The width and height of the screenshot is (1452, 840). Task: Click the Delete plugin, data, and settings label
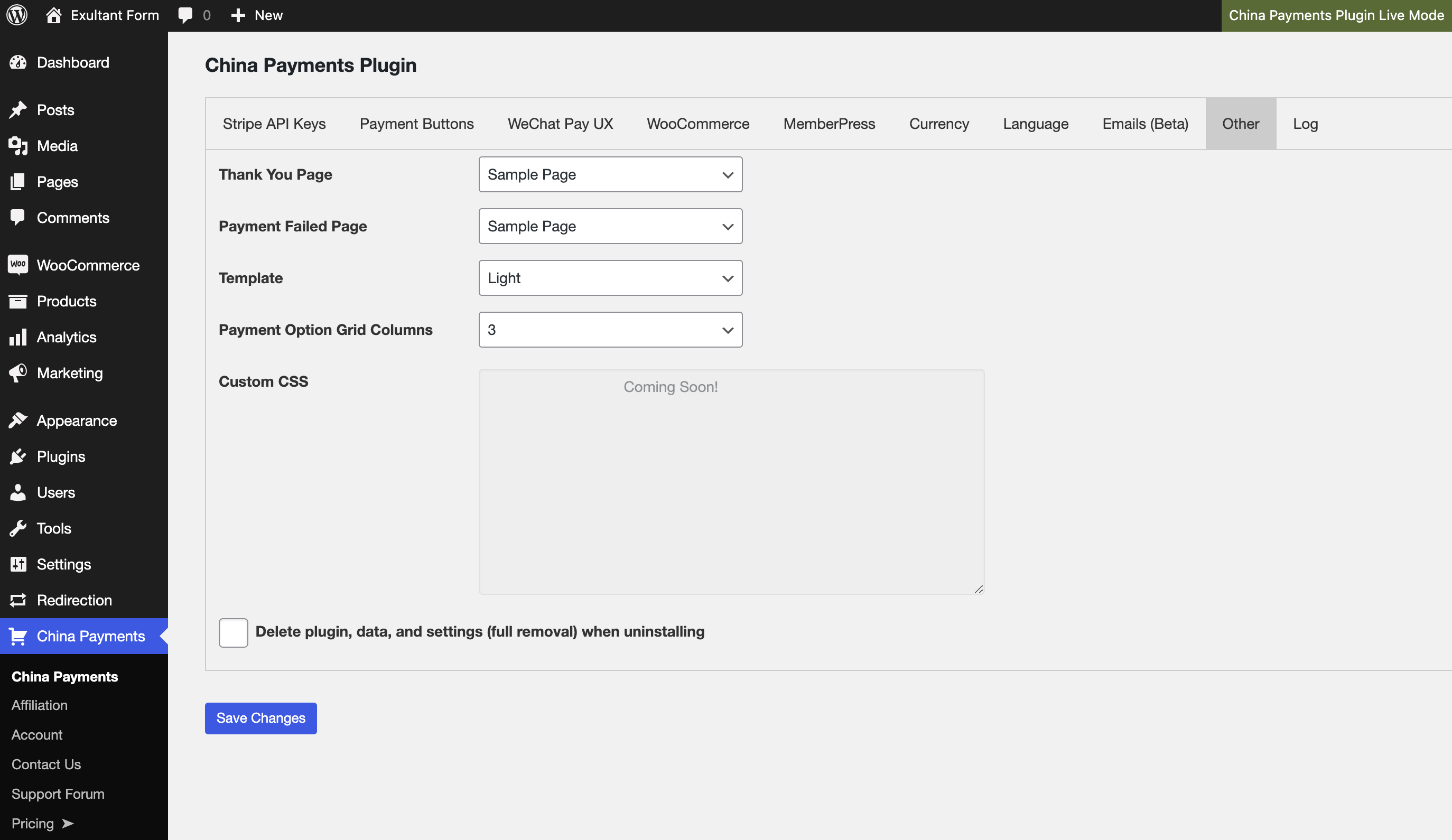(479, 631)
